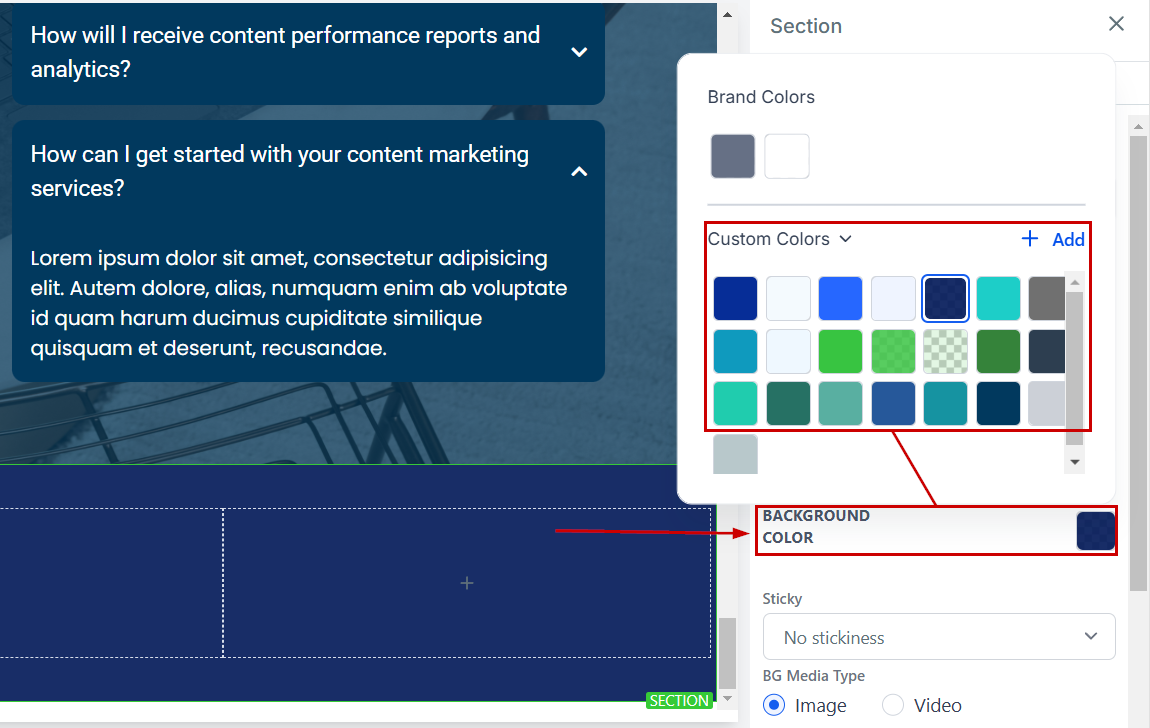Close the Section settings panel

coord(1116,24)
